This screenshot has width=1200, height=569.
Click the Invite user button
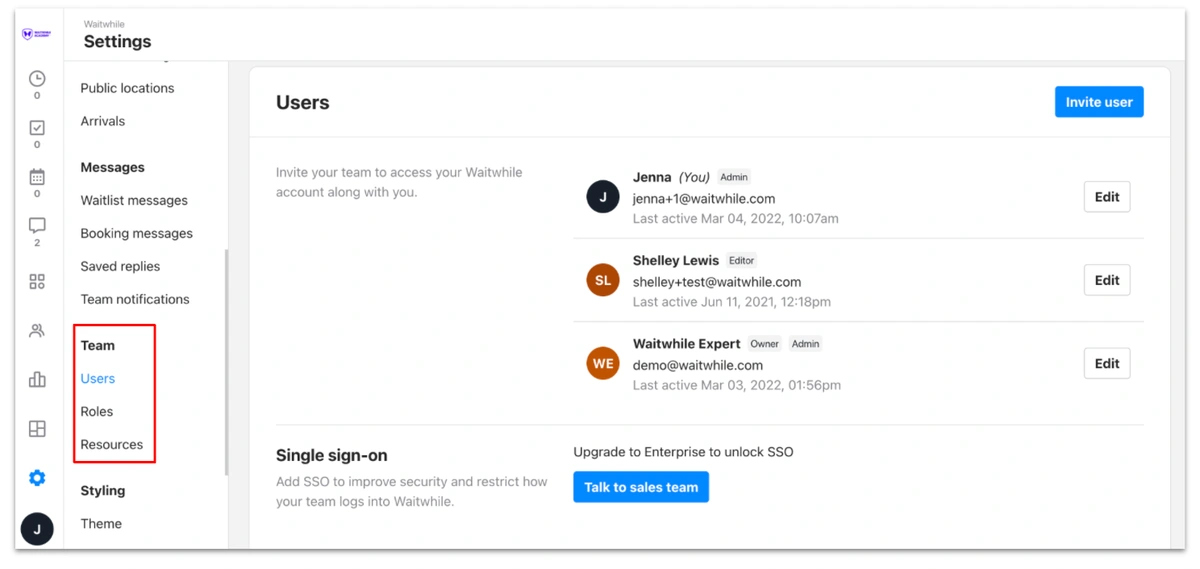[x=1099, y=102]
